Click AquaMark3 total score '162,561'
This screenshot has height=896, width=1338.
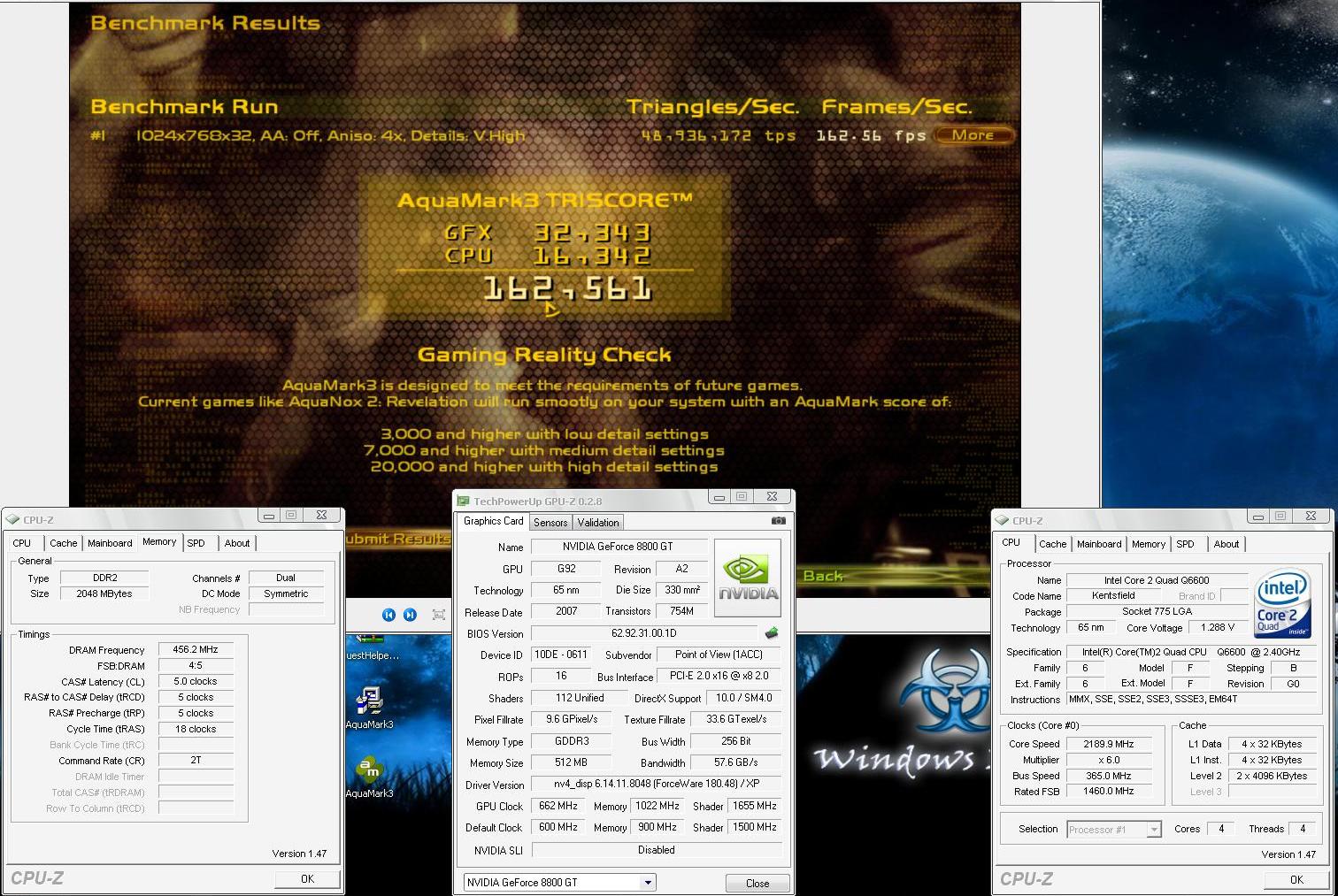pos(567,289)
